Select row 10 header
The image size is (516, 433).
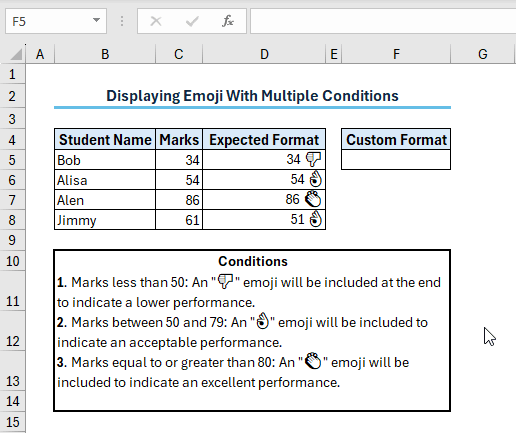pos(12,261)
